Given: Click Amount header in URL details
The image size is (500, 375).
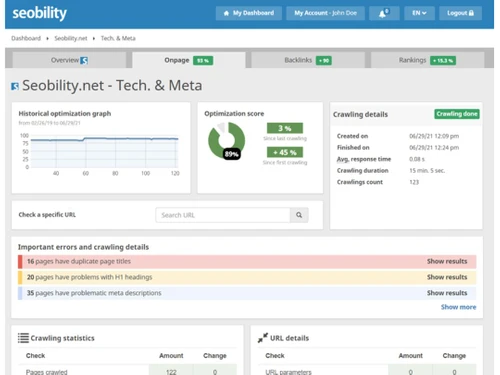Looking at the screenshot, I should tap(410, 356).
